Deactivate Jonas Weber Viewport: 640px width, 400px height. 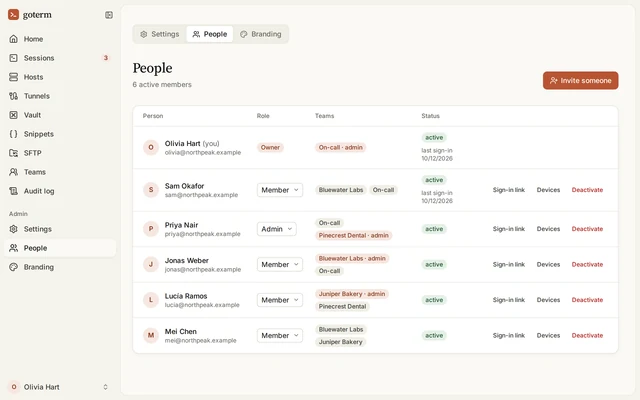[x=587, y=264]
